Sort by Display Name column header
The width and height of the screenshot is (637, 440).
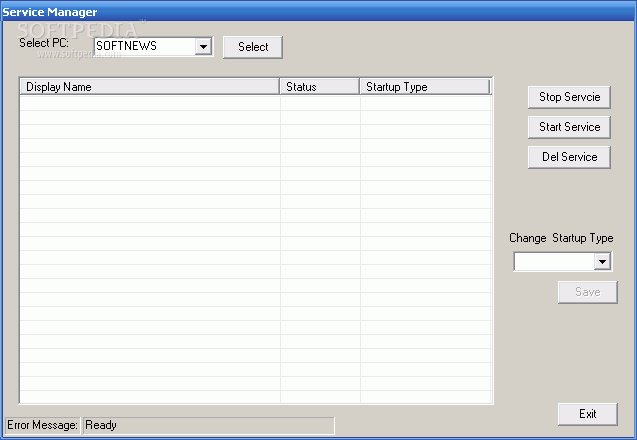pos(150,87)
